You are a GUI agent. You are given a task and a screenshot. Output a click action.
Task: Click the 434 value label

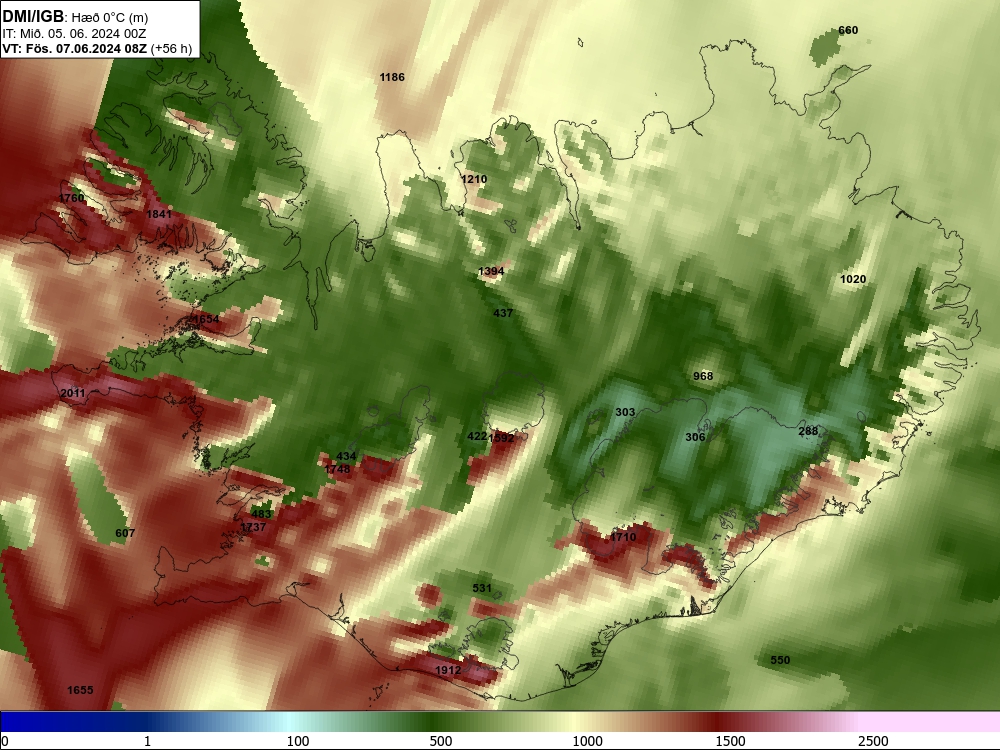pyautogui.click(x=346, y=457)
